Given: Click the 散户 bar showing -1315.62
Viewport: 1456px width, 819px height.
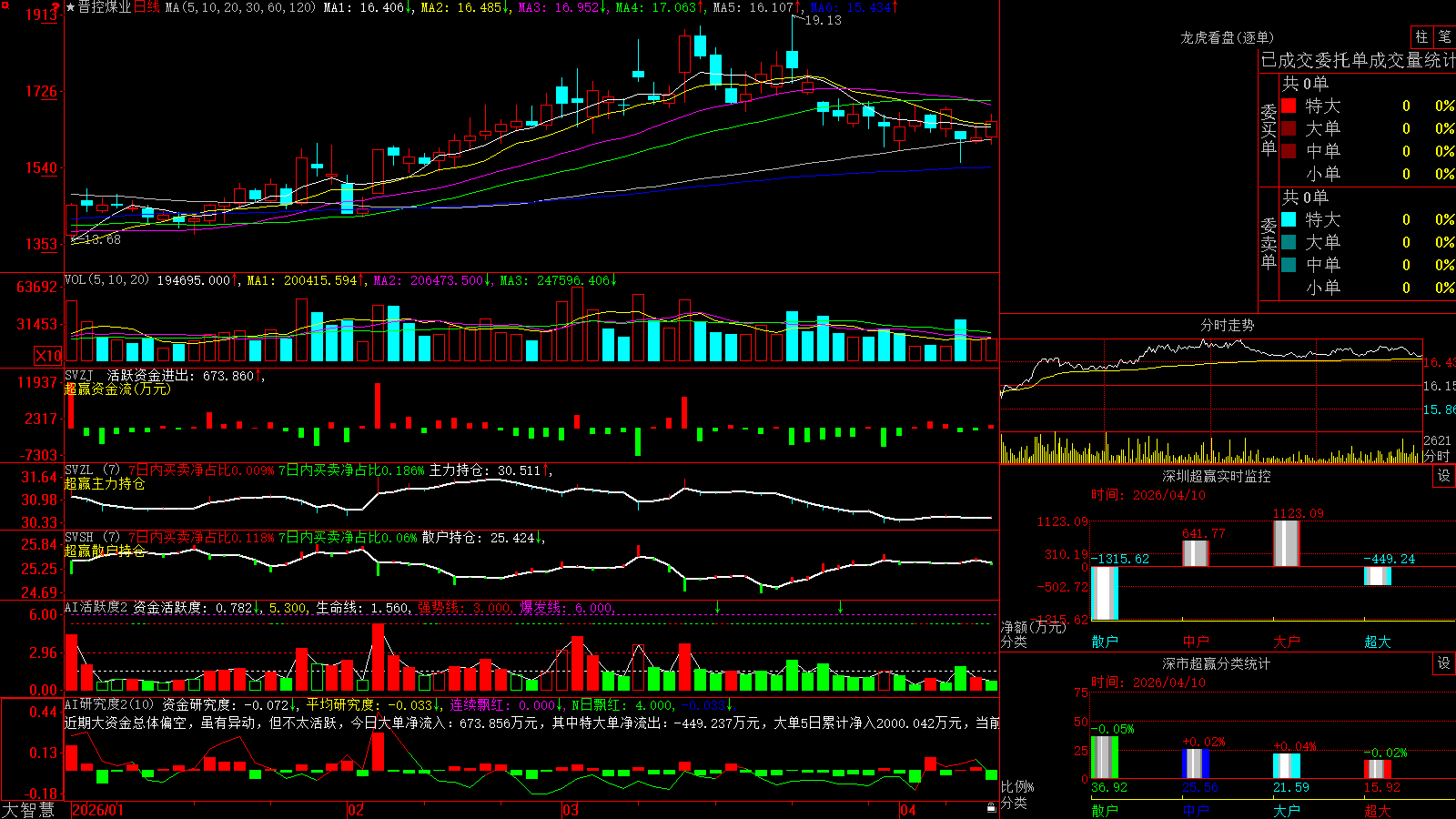Looking at the screenshot, I should (1105, 593).
